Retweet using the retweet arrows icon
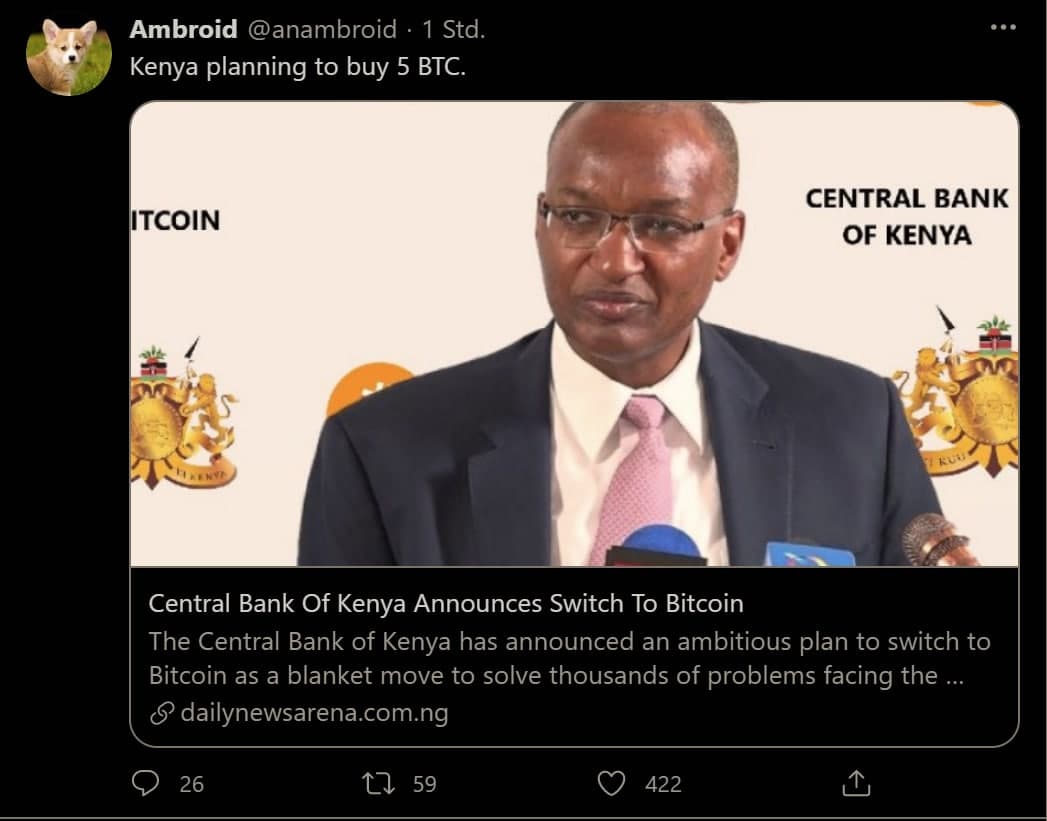 (x=378, y=783)
